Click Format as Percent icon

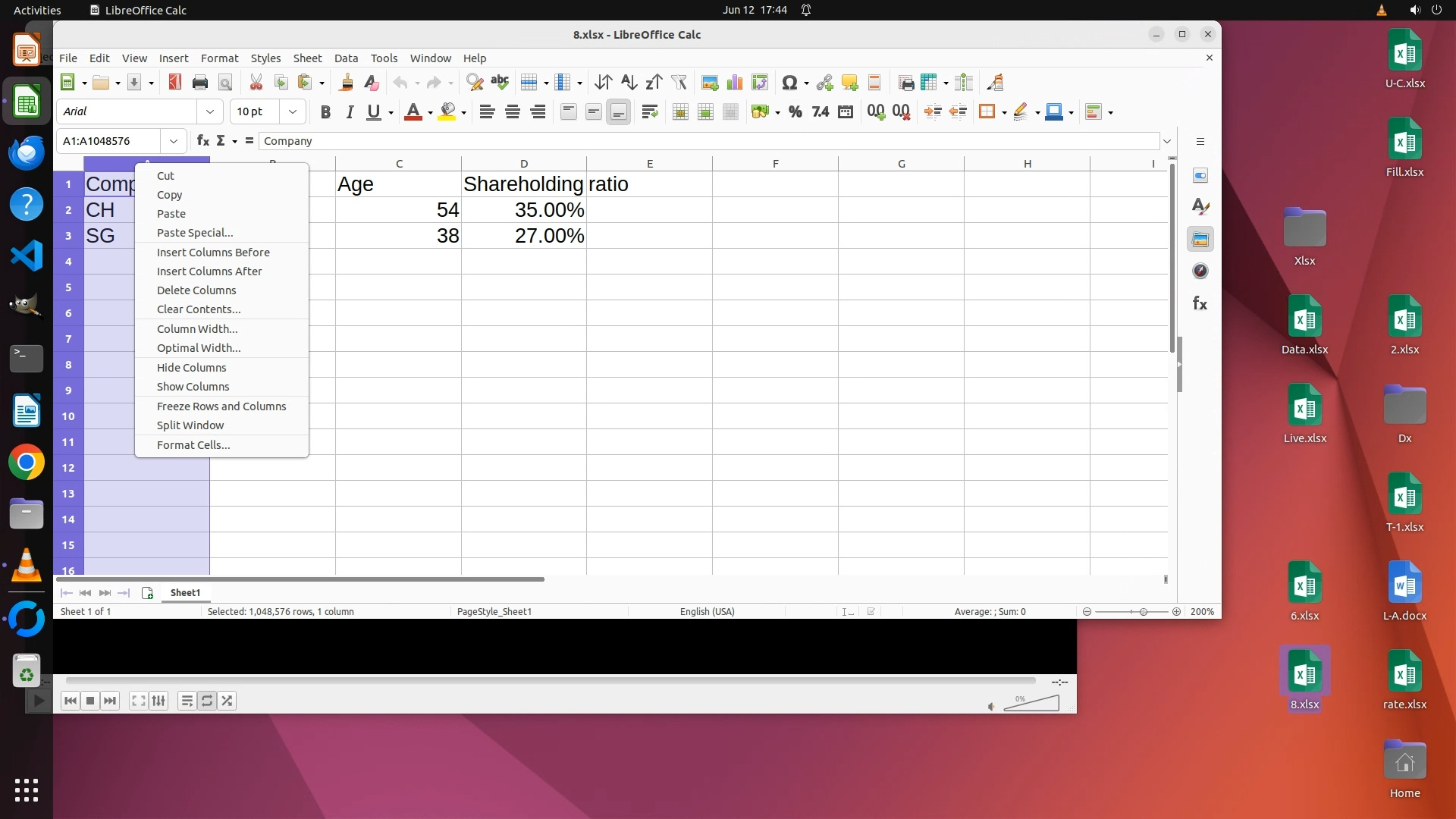click(795, 112)
